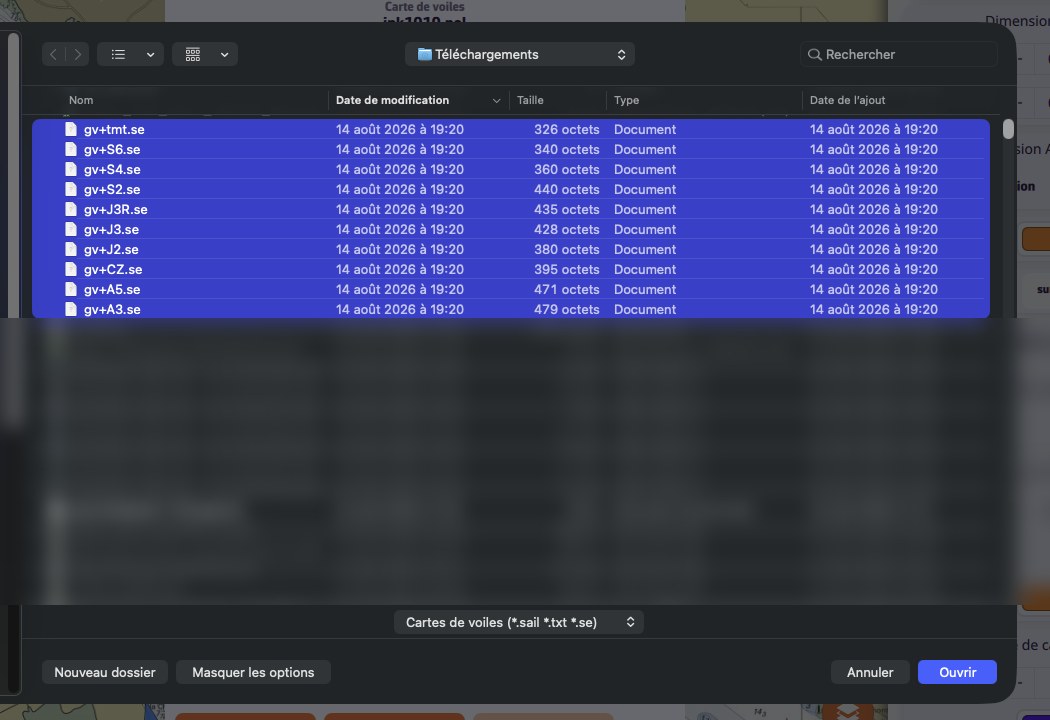Go back with the left chevron
This screenshot has width=1050, height=720.
tap(54, 54)
